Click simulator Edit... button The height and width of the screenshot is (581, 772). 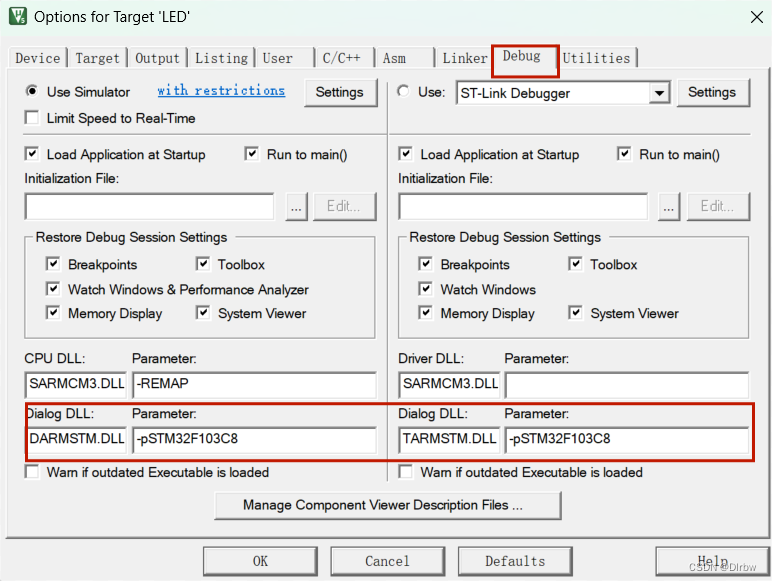pyautogui.click(x=344, y=206)
